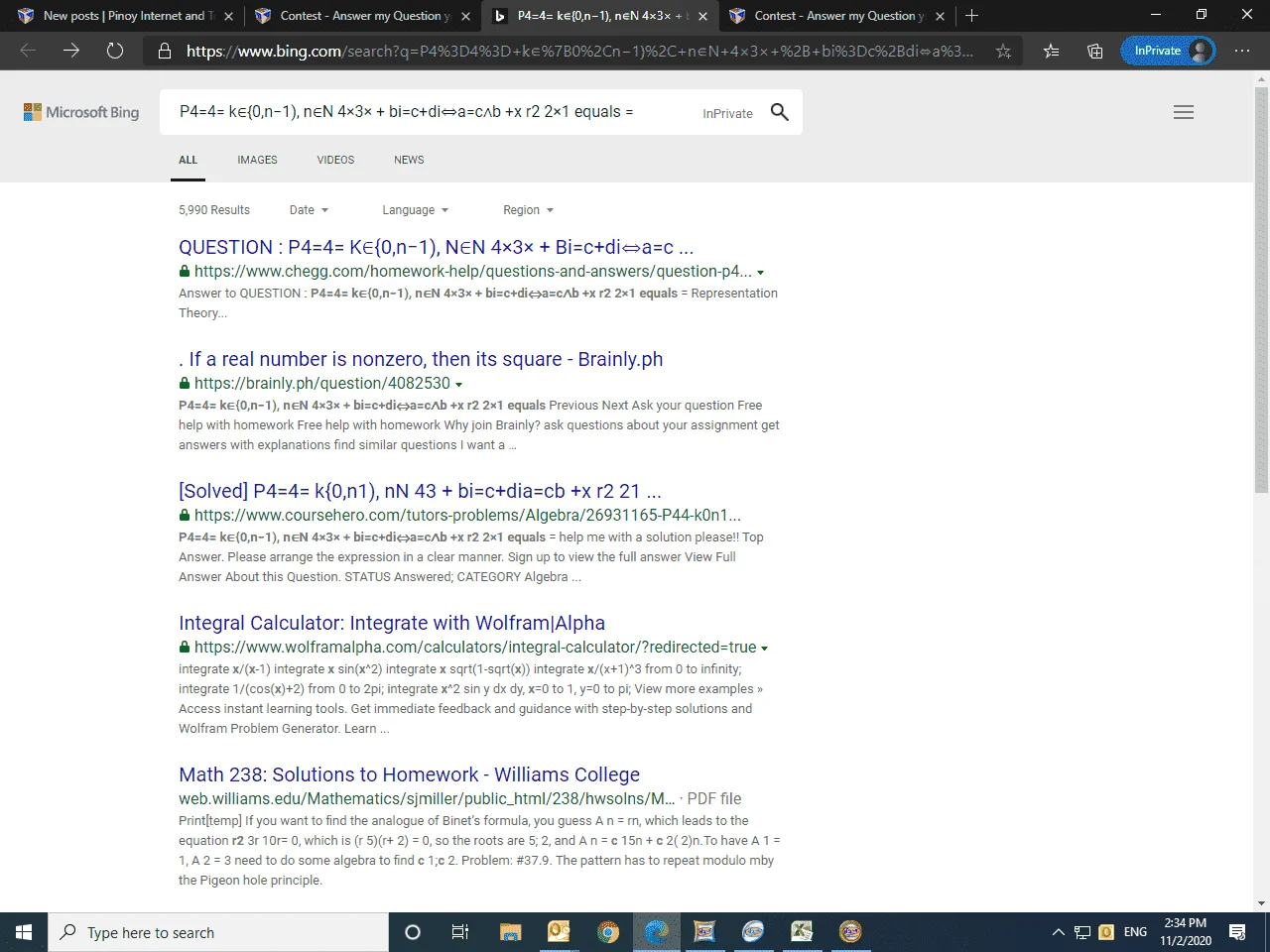Click the Cortana circle icon on the taskbar
1270x952 pixels.
tap(413, 932)
